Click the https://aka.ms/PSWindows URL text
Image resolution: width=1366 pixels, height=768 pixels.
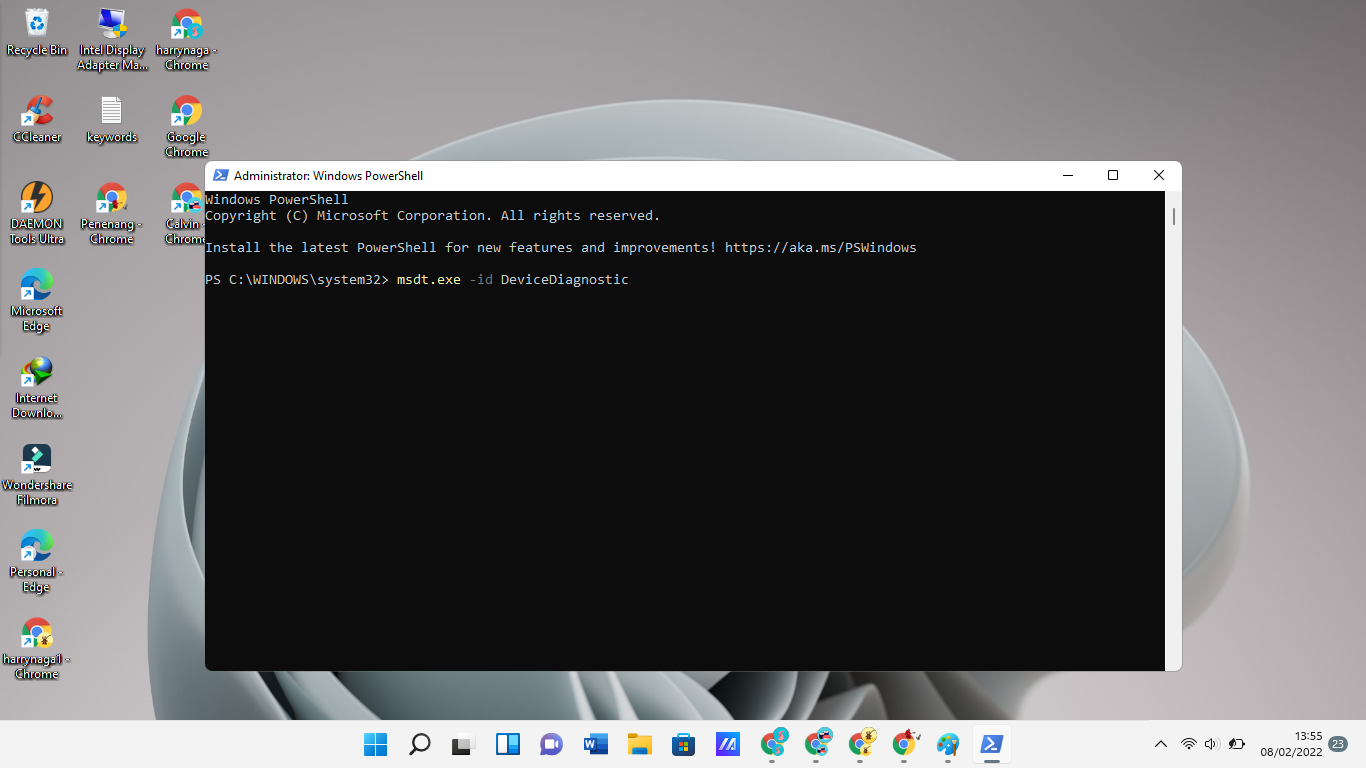click(821, 247)
